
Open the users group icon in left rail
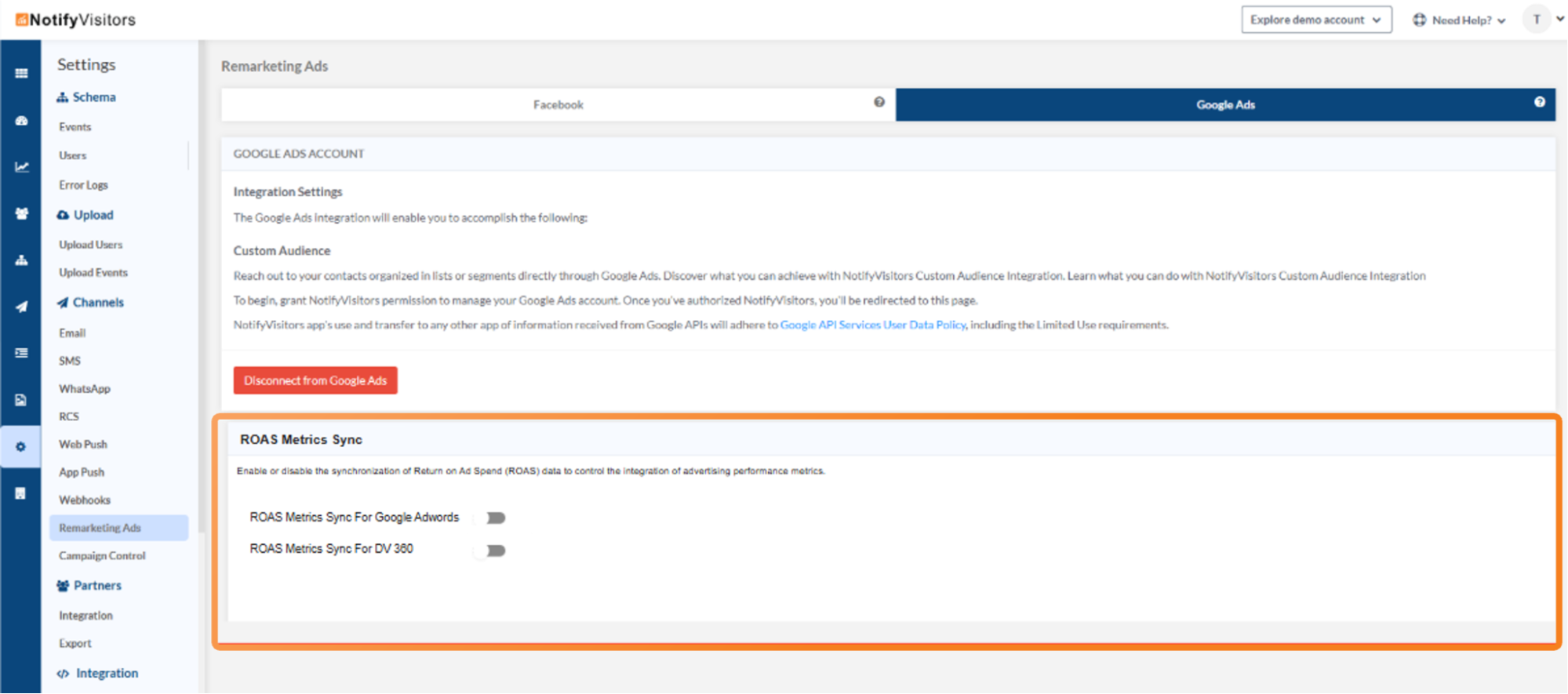[x=21, y=213]
